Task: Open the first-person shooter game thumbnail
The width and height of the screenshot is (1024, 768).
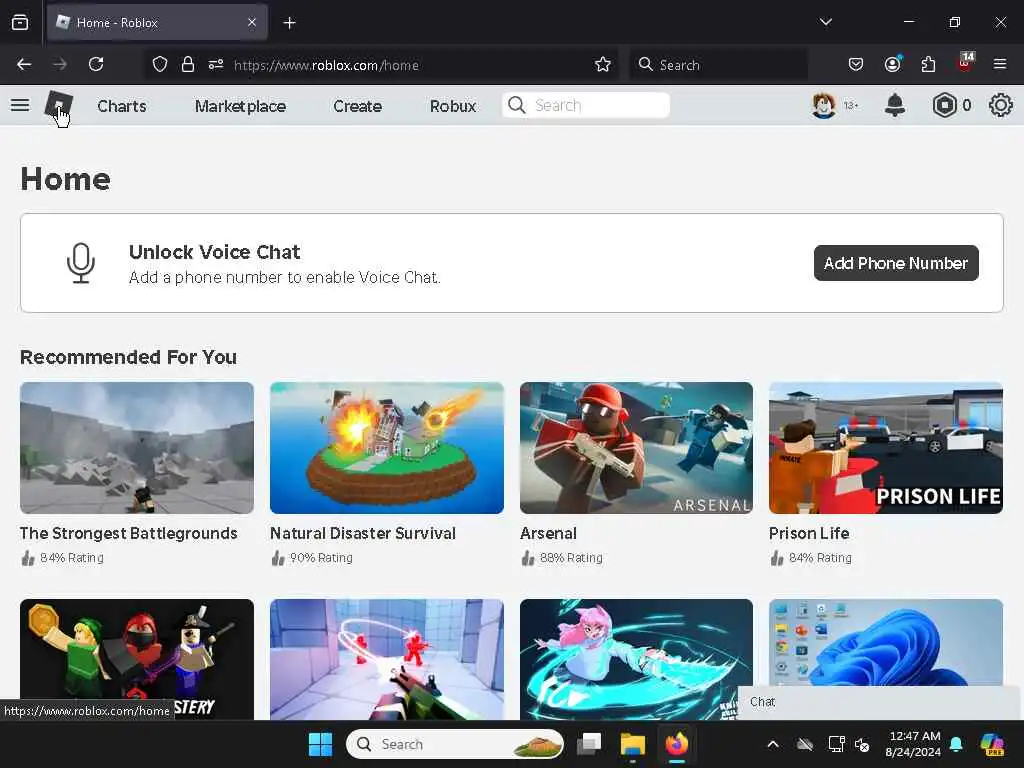Action: 387,660
